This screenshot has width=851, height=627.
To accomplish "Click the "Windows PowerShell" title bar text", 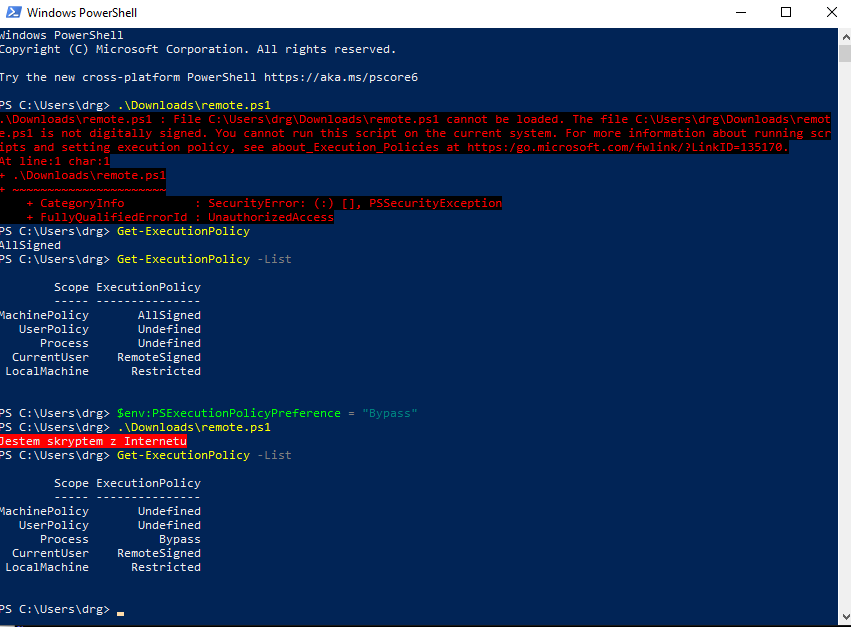I will [82, 12].
